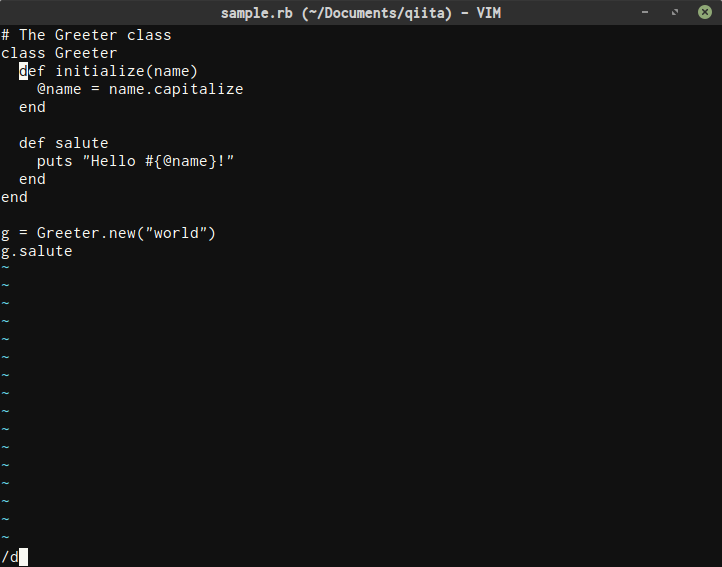Viewport: 722px width, 567px height.
Task: Click the 'puts' keyword
Action: point(54,161)
